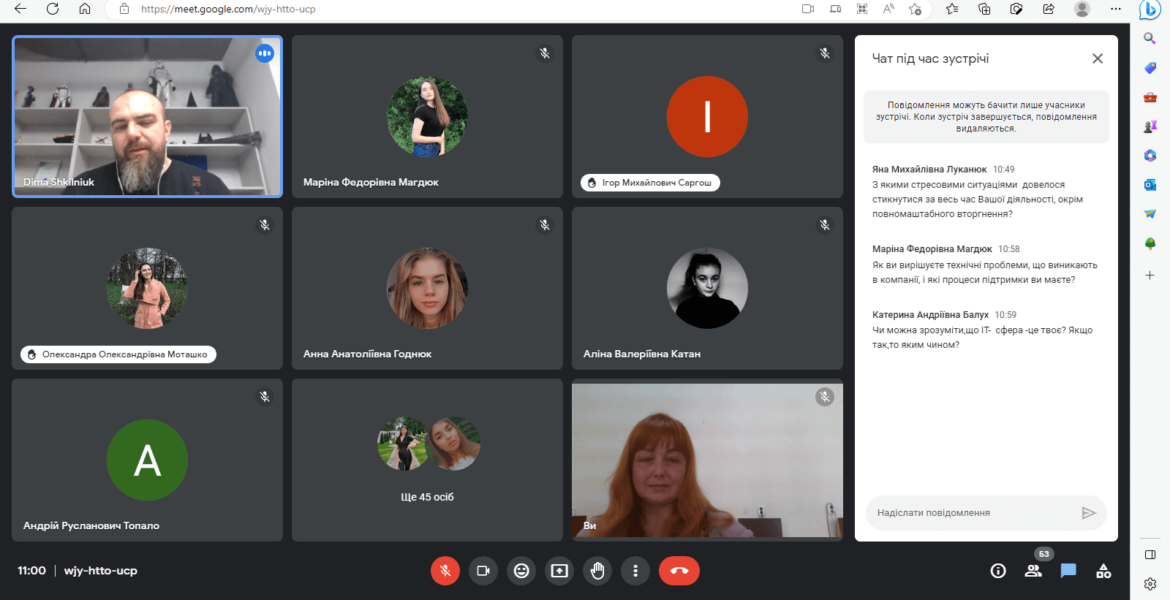
Task: Open browser settings and more menu
Action: (1116, 9)
